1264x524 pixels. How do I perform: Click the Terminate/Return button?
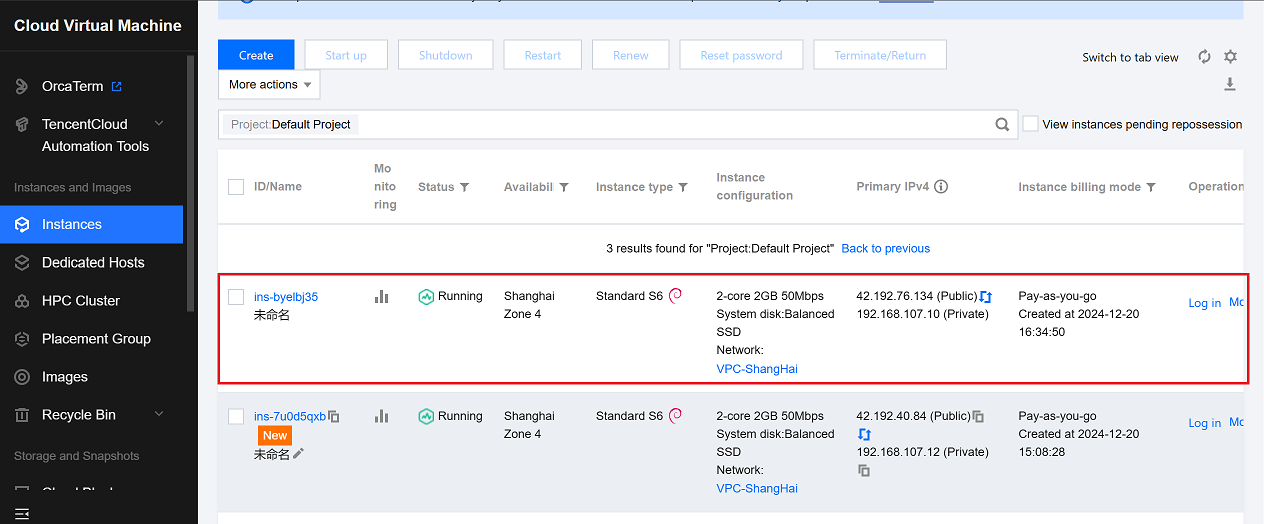tap(880, 55)
